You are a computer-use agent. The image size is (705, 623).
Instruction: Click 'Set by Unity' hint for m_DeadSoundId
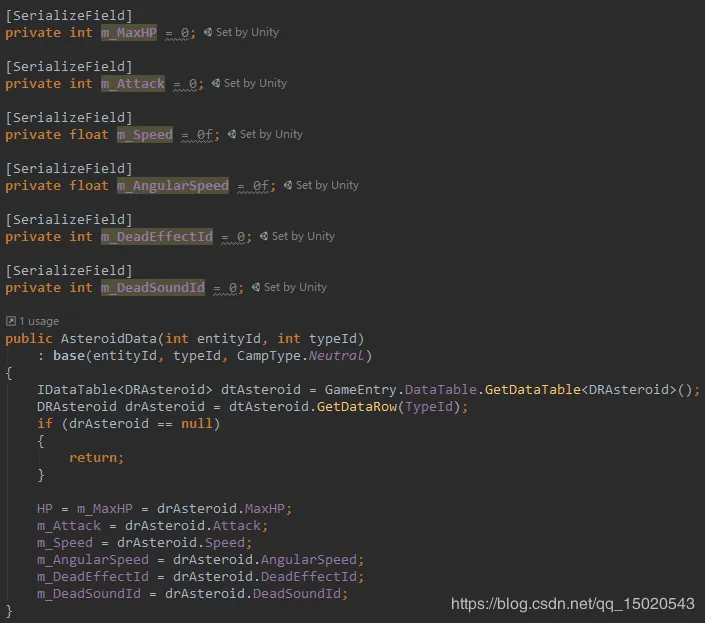tap(295, 287)
